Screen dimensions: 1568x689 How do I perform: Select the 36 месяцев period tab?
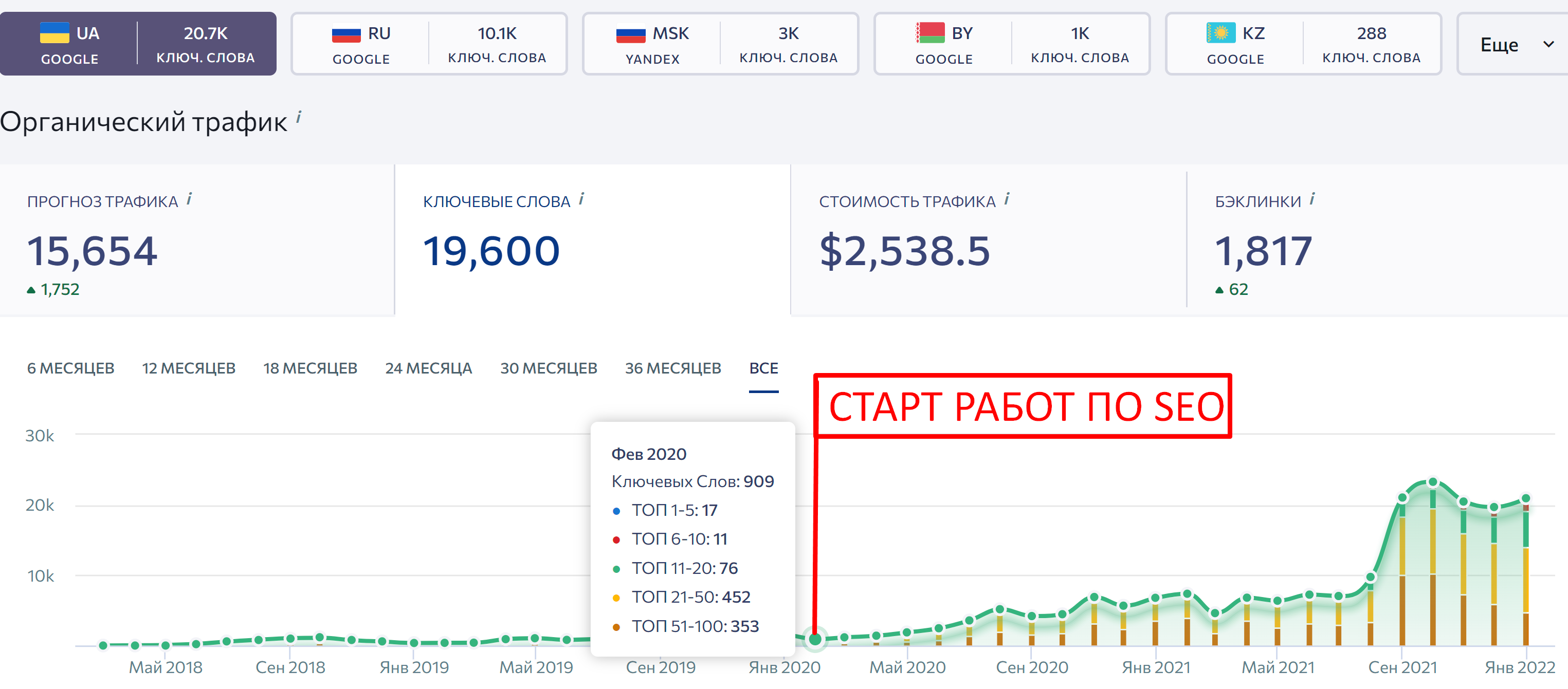click(x=672, y=368)
